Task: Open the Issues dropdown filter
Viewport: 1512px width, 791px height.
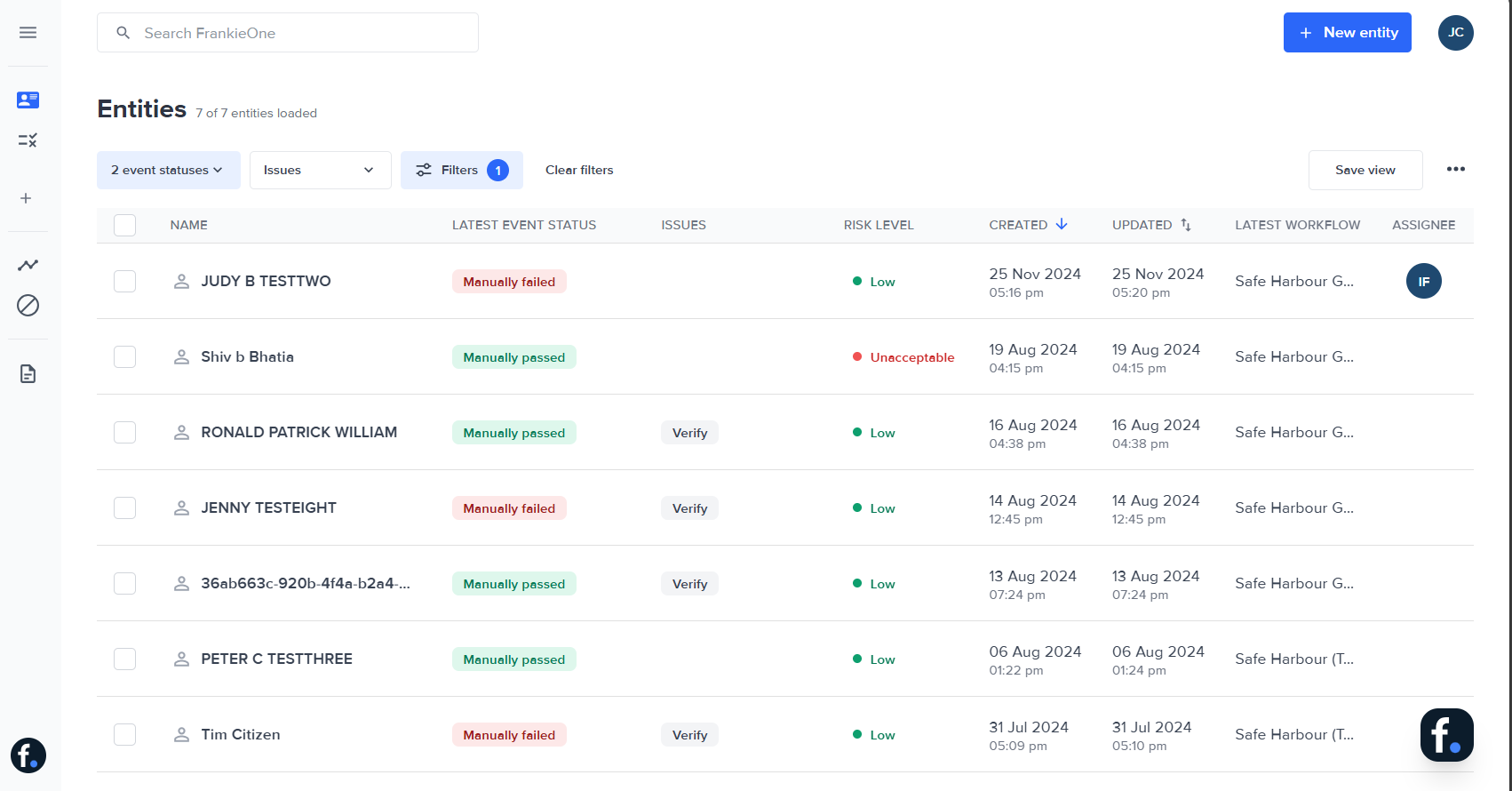Action: pyautogui.click(x=320, y=171)
